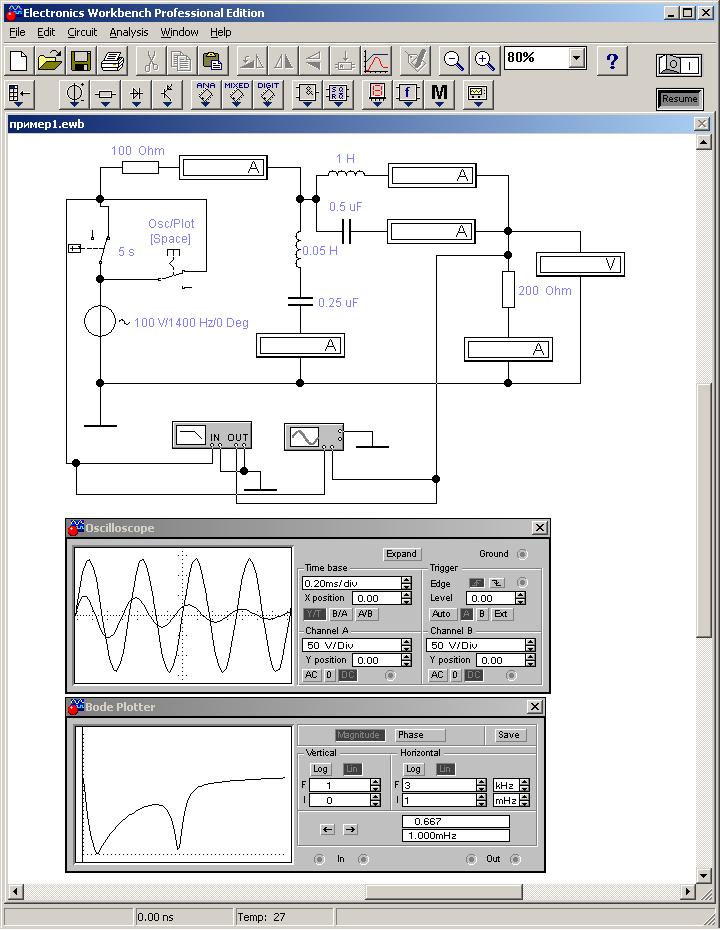This screenshot has width=720, height=930.
Task: Move Bode cursor left arrow
Action: point(327,830)
